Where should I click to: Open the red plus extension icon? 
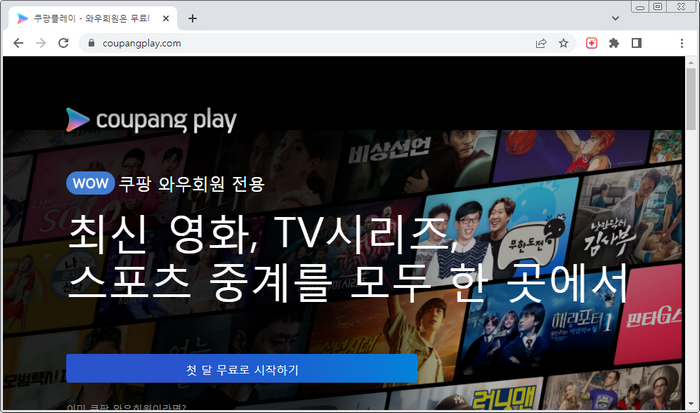pyautogui.click(x=592, y=43)
